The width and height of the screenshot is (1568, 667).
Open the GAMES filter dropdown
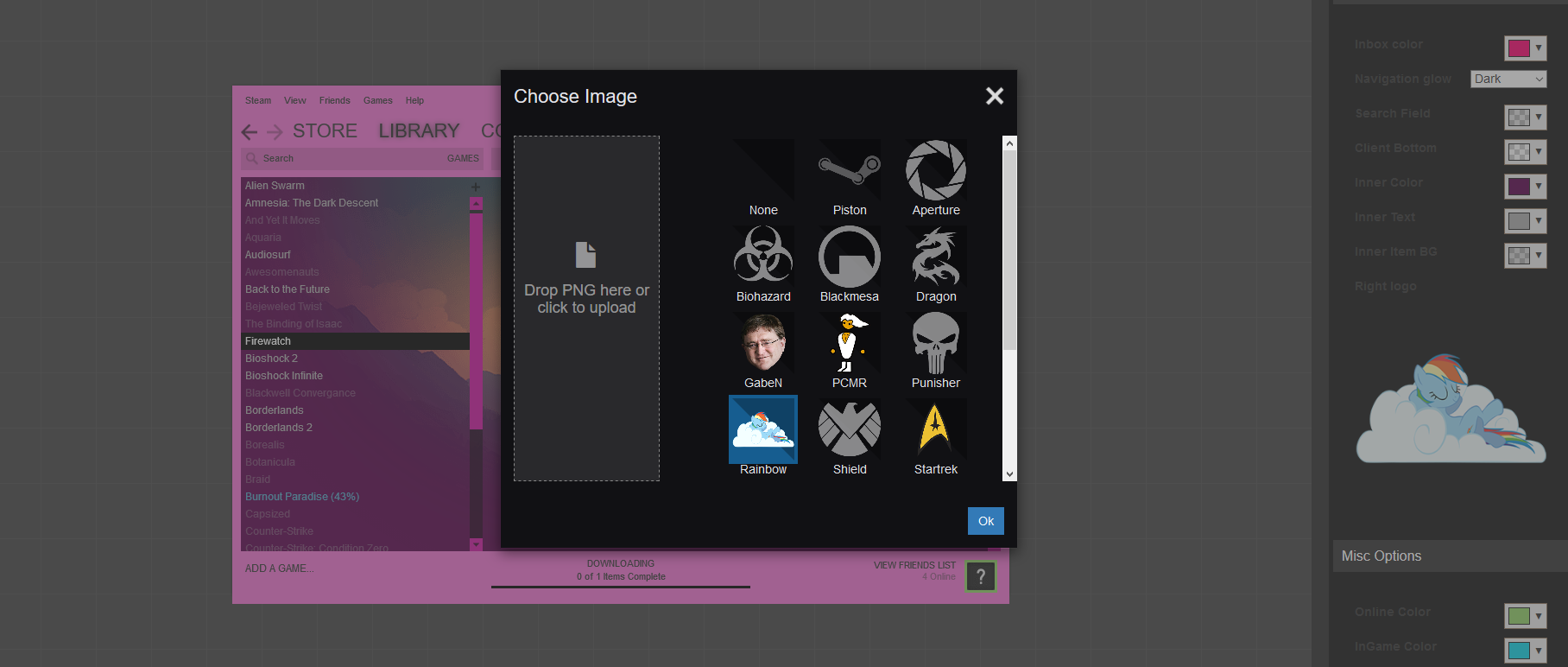pos(463,158)
